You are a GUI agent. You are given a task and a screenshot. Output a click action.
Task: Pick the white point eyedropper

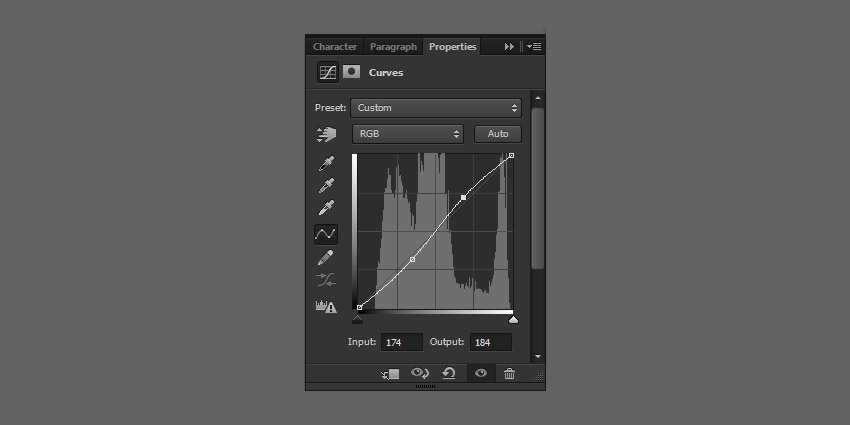tap(326, 208)
